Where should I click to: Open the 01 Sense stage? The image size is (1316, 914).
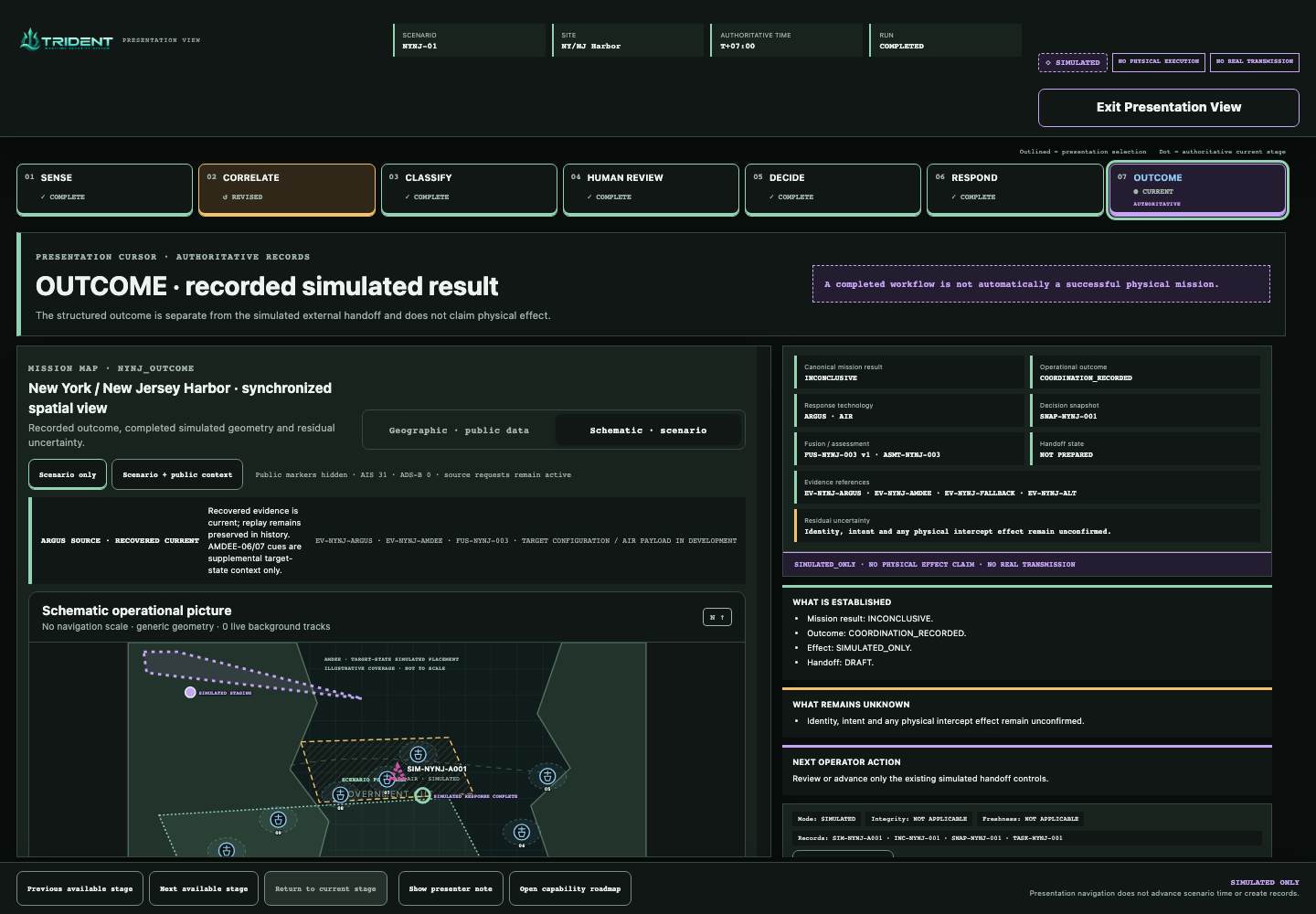[x=105, y=189]
